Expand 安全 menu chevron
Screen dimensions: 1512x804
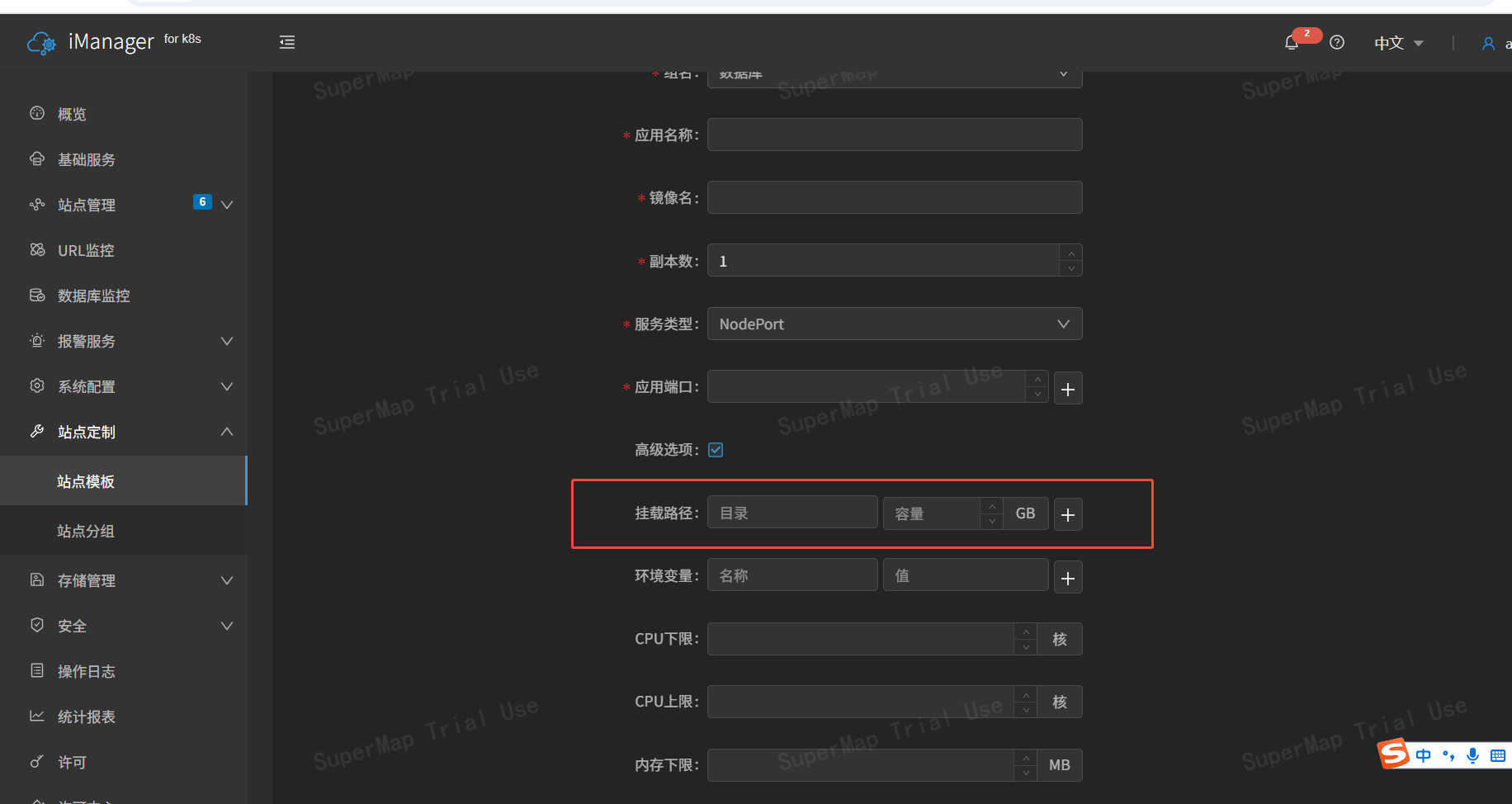(x=227, y=626)
